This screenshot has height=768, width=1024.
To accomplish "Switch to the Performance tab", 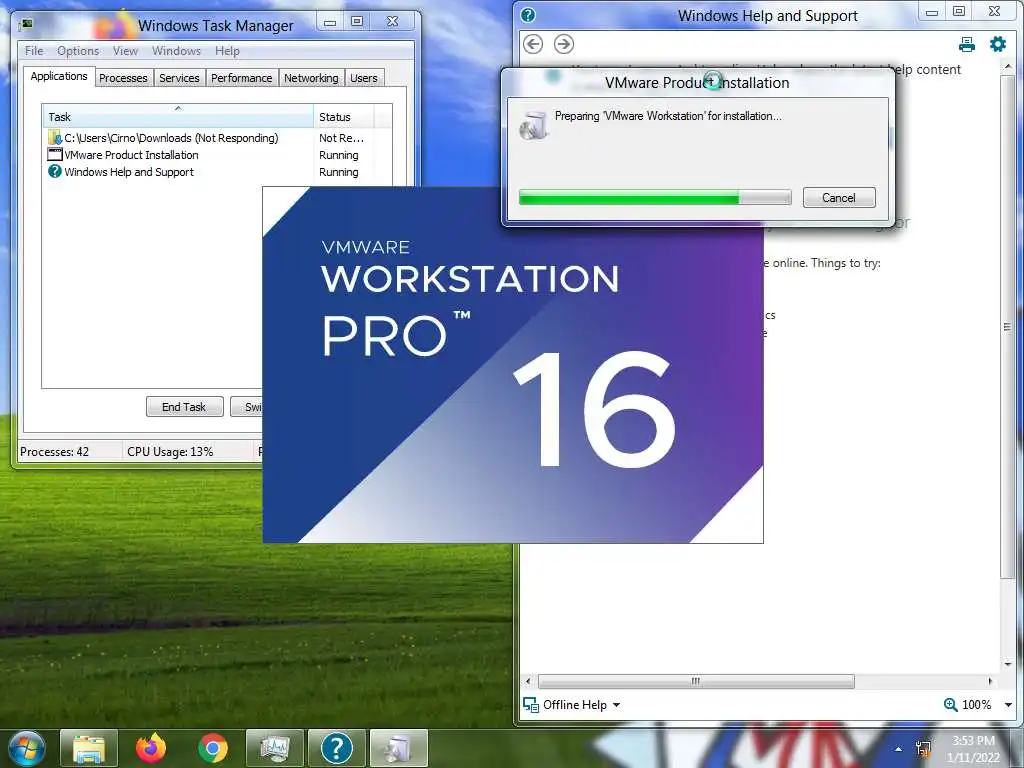I will [x=242, y=78].
